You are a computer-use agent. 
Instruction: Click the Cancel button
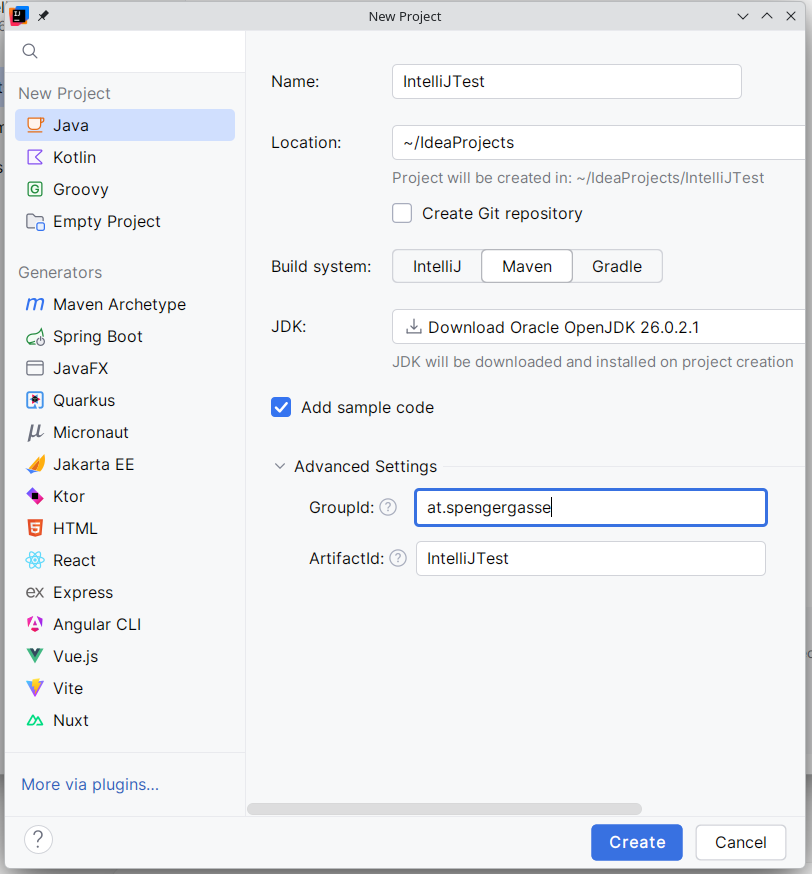pos(741,842)
